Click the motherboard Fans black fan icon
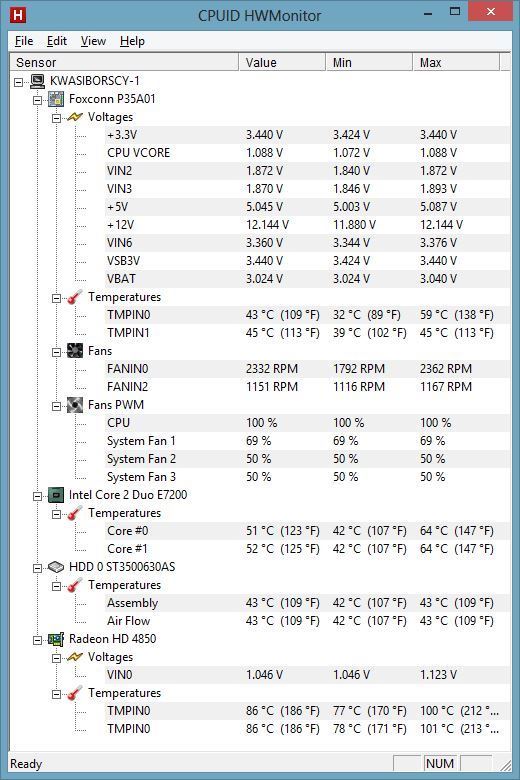The width and height of the screenshot is (520, 780). tap(75, 351)
